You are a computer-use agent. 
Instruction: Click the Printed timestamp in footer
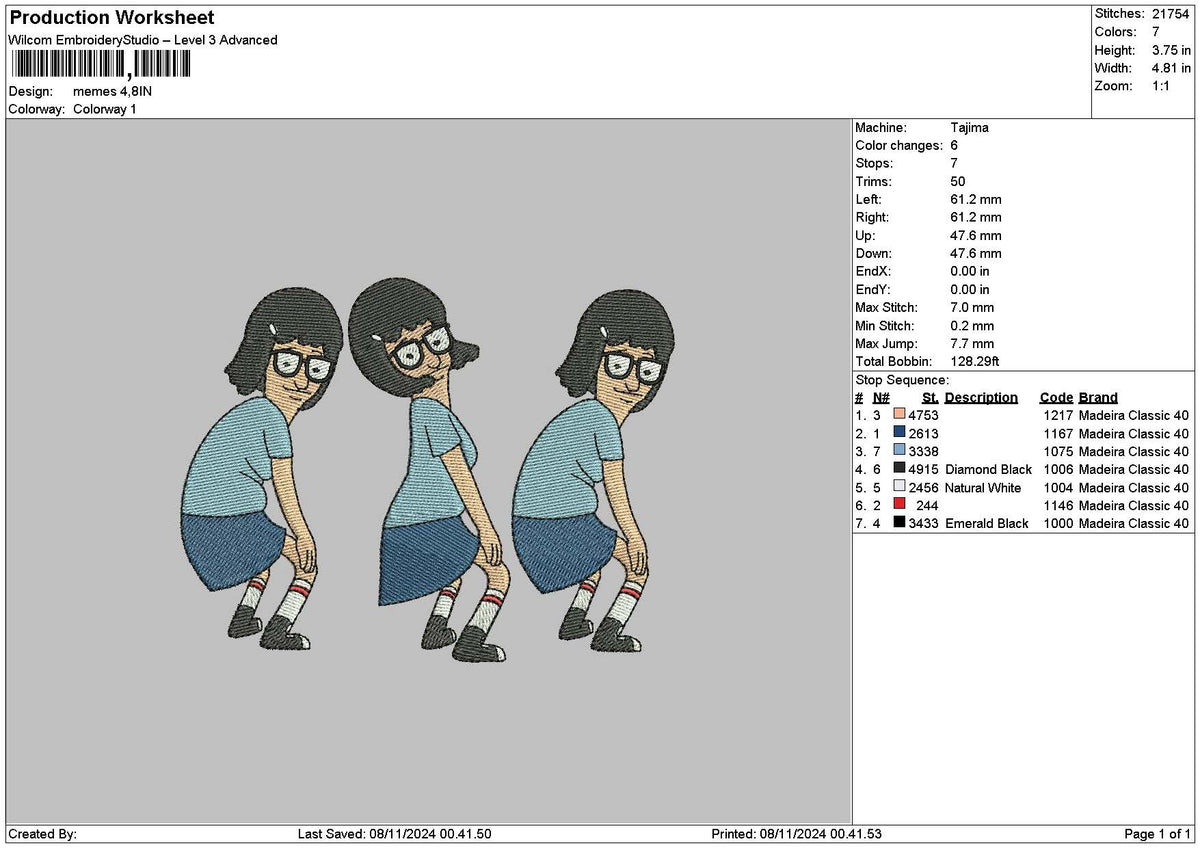coord(796,834)
